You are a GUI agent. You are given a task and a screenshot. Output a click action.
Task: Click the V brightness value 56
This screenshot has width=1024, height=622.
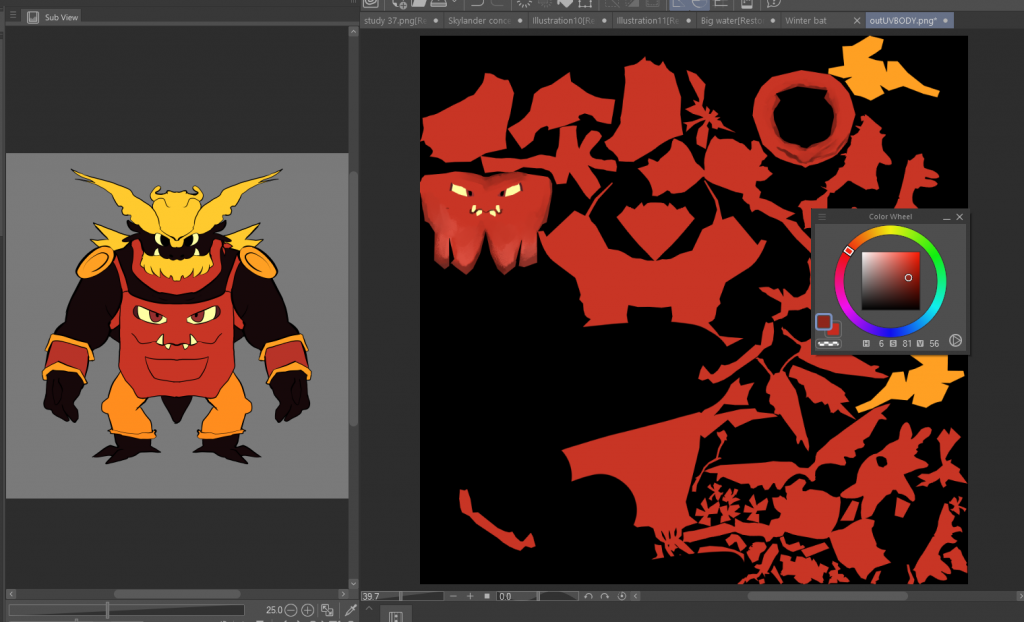935,344
